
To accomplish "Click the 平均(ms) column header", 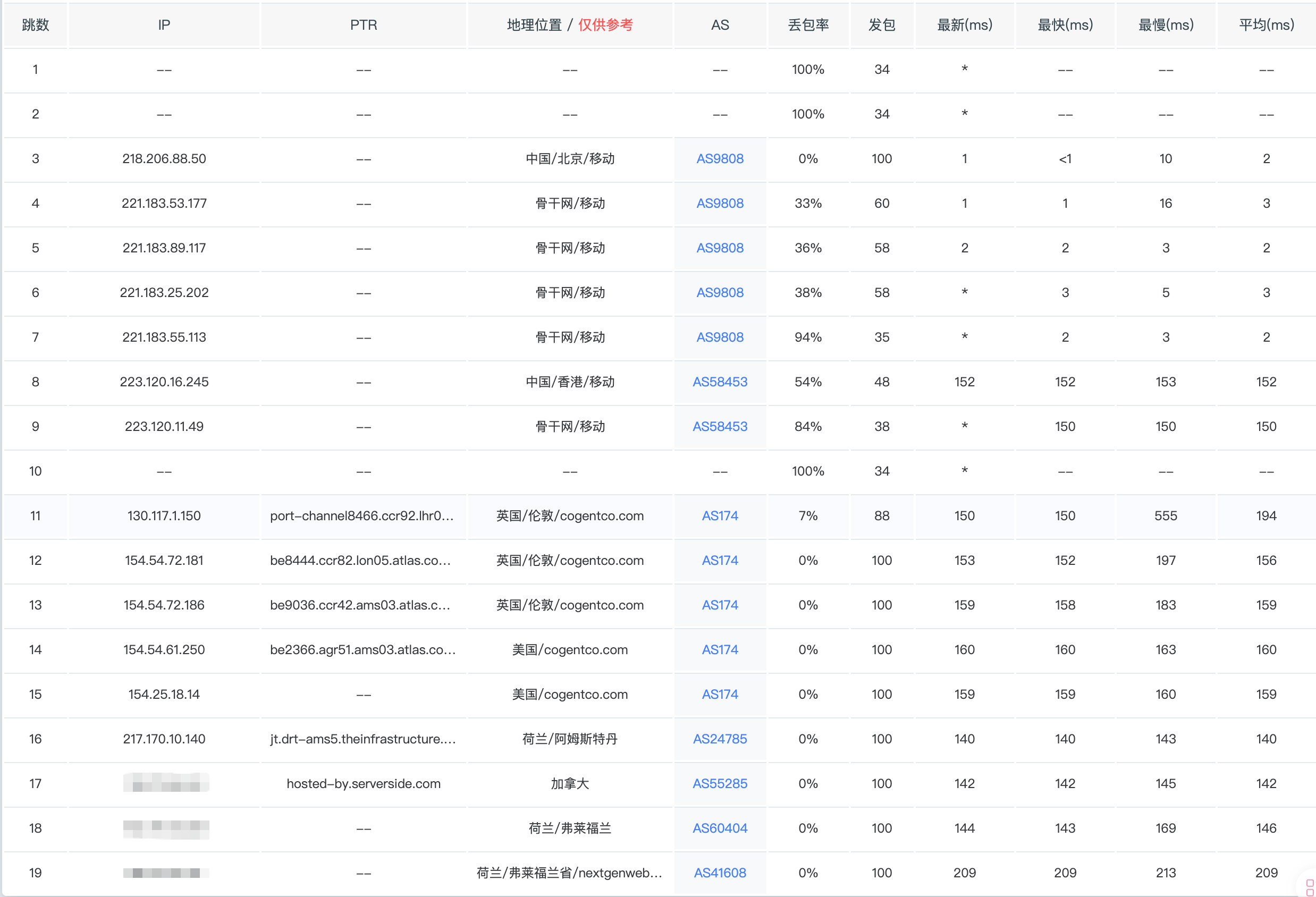I will pyautogui.click(x=1266, y=25).
